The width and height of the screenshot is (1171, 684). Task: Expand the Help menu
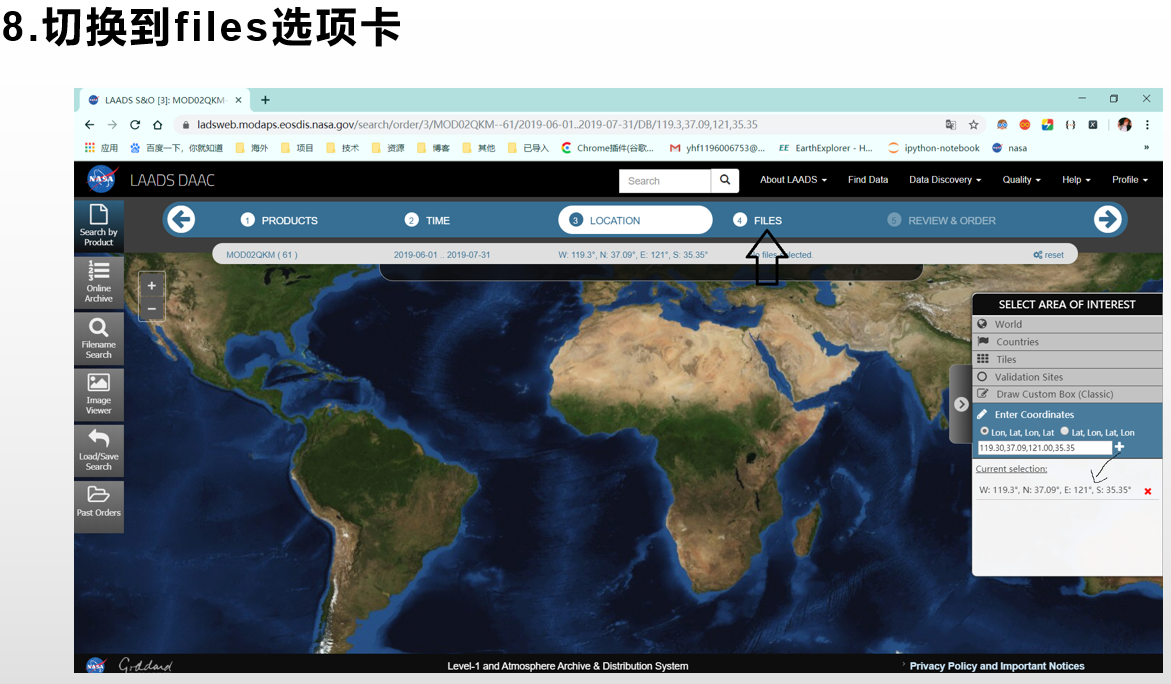coord(1074,179)
